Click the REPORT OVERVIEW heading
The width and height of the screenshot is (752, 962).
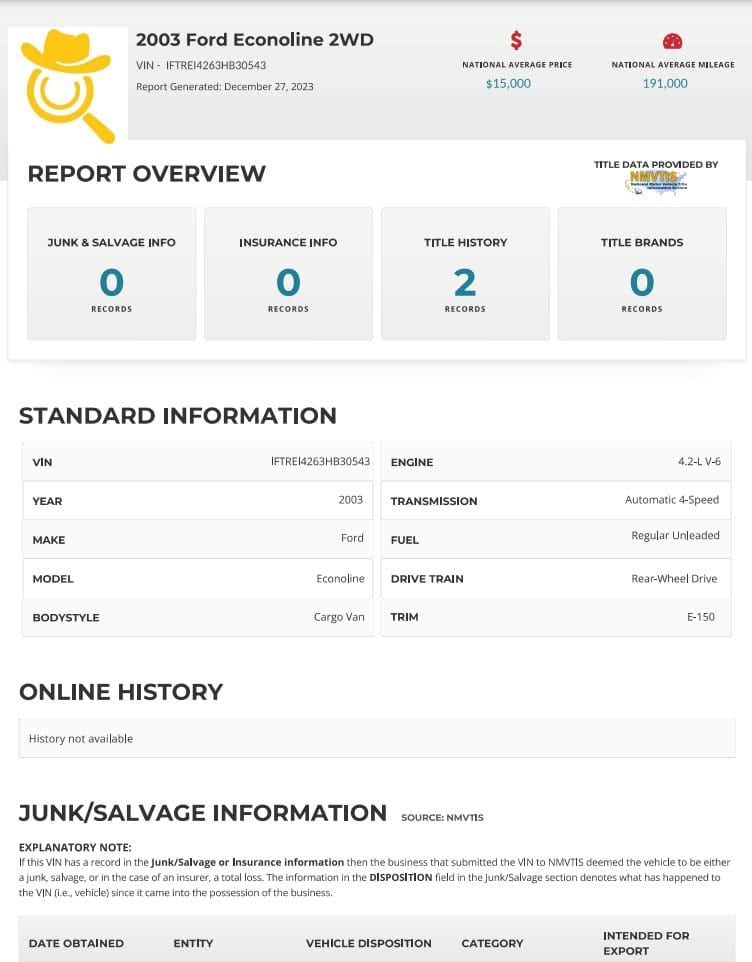147,174
